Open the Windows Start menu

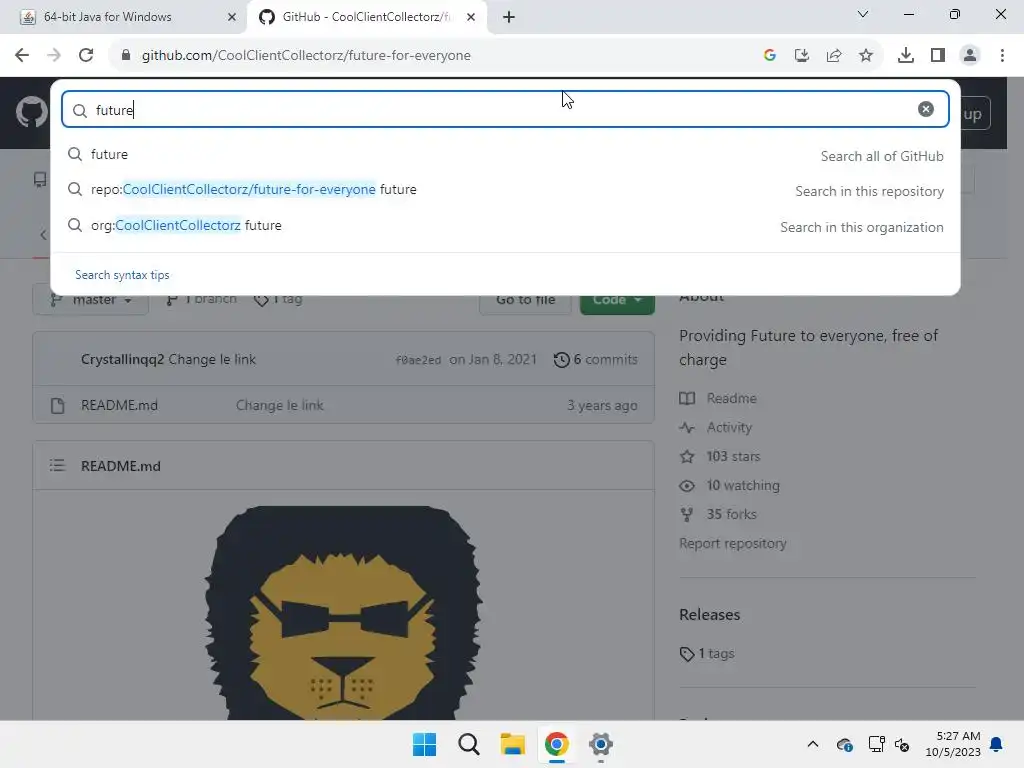point(424,744)
